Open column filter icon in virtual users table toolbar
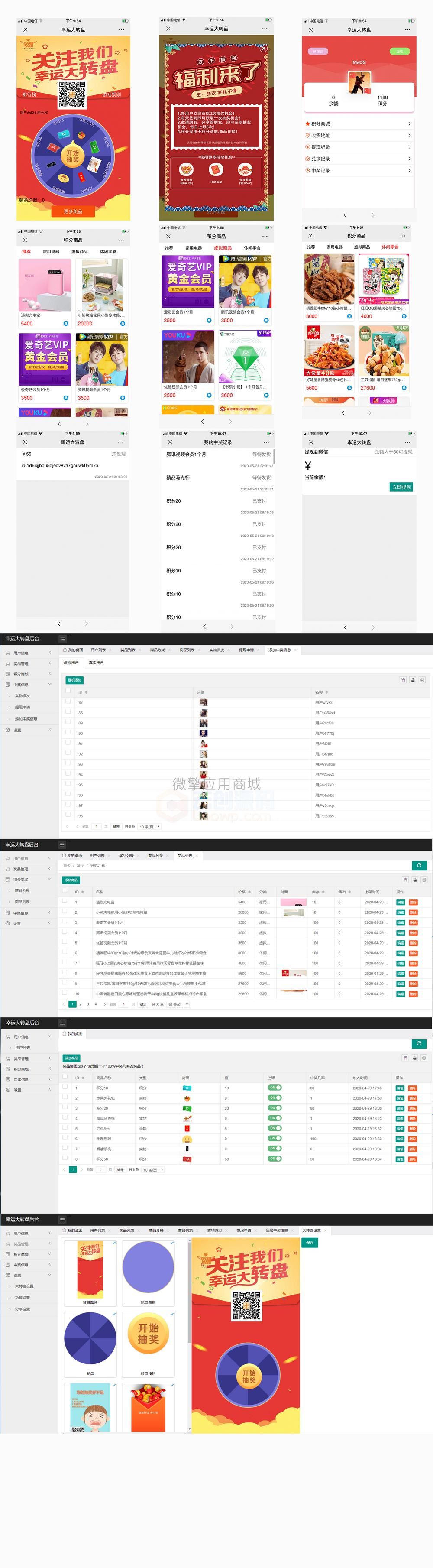Image resolution: width=433 pixels, height=1568 pixels. (x=403, y=680)
